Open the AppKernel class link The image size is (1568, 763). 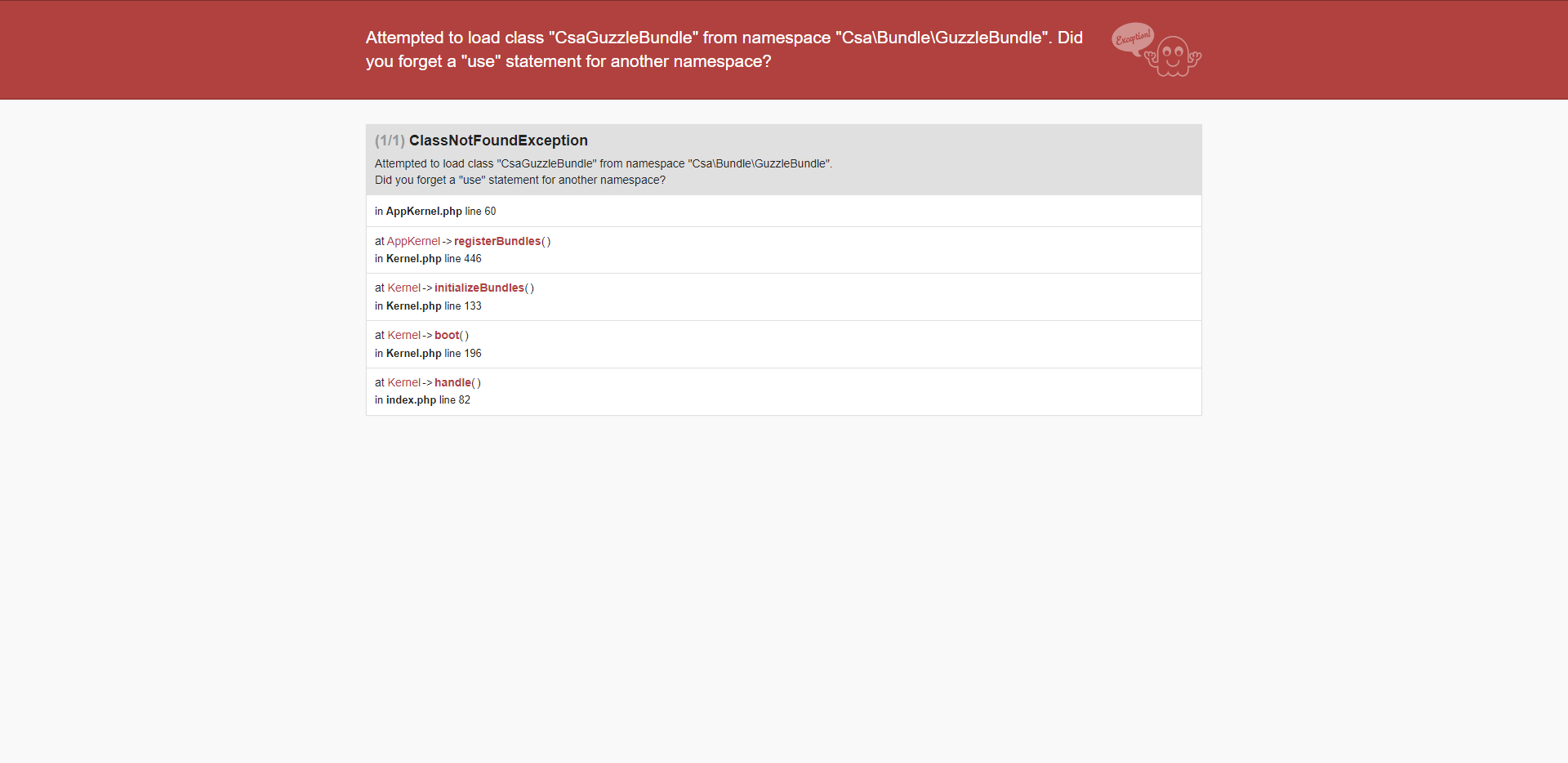click(413, 241)
